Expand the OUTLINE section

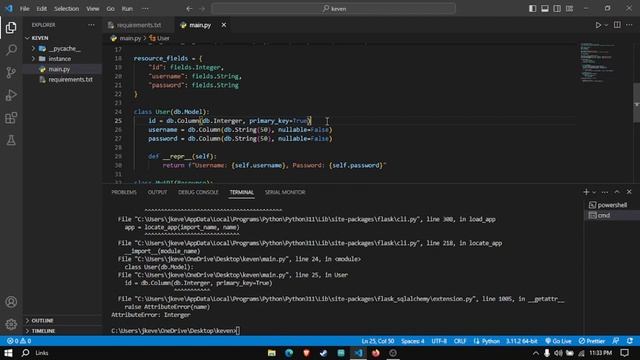point(62,320)
